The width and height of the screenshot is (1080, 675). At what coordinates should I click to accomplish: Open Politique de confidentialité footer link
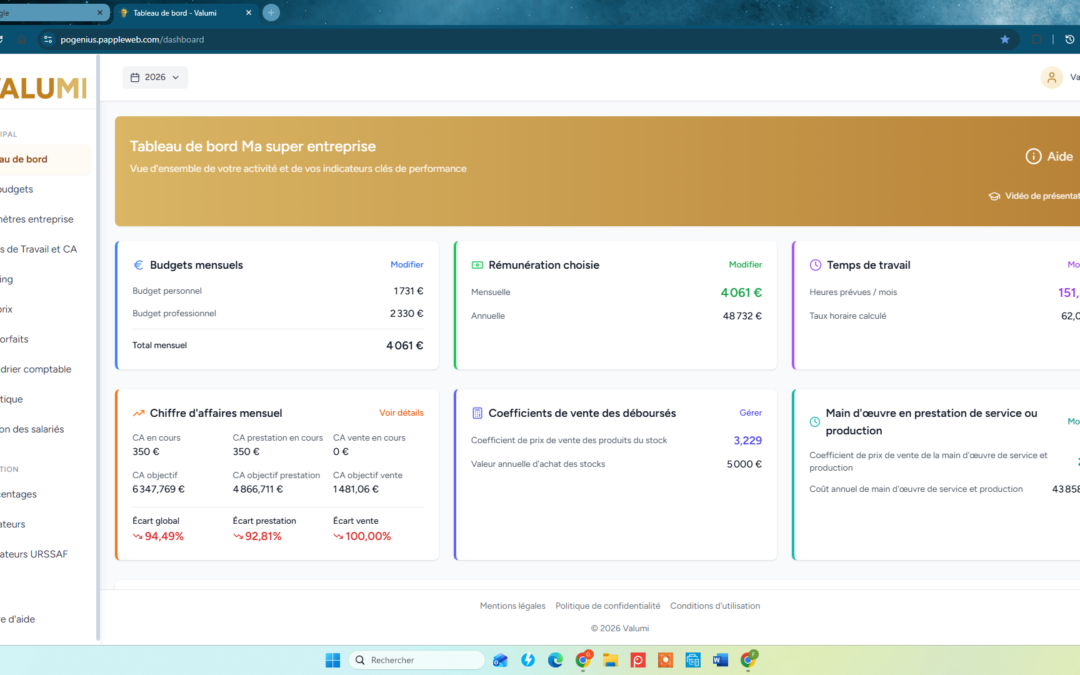608,606
